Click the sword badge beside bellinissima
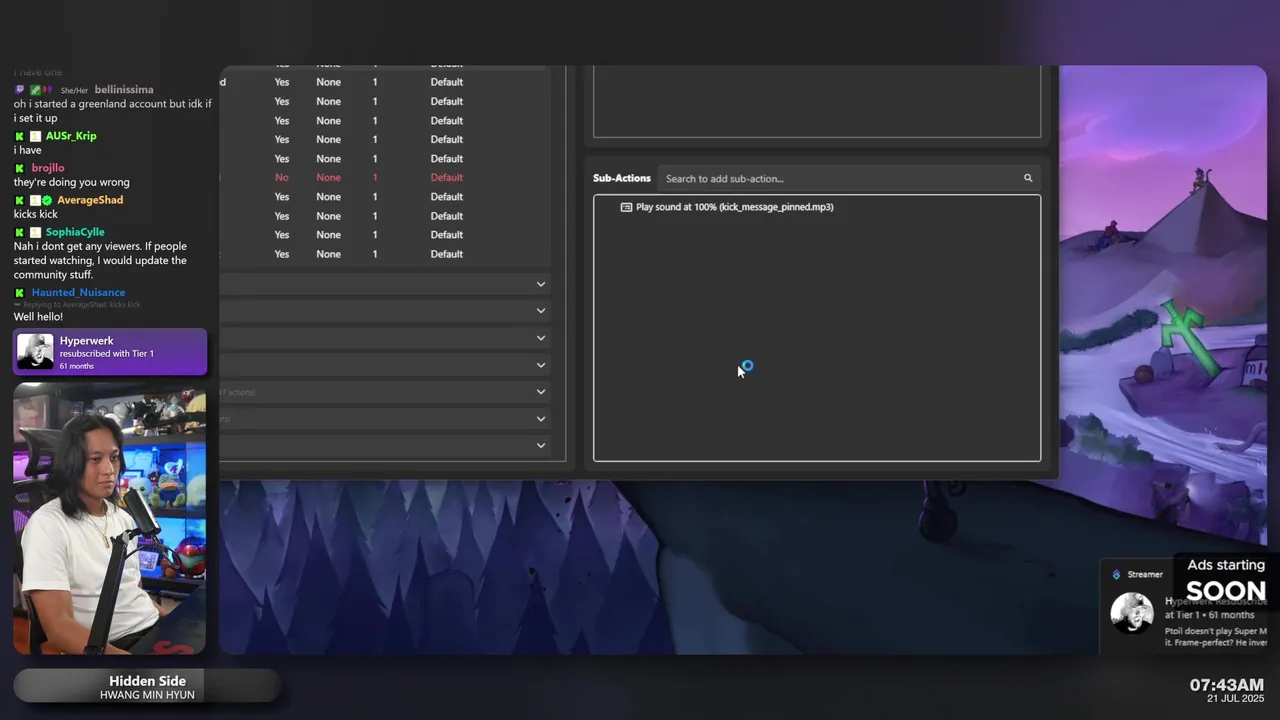This screenshot has width=1280, height=720. point(34,90)
